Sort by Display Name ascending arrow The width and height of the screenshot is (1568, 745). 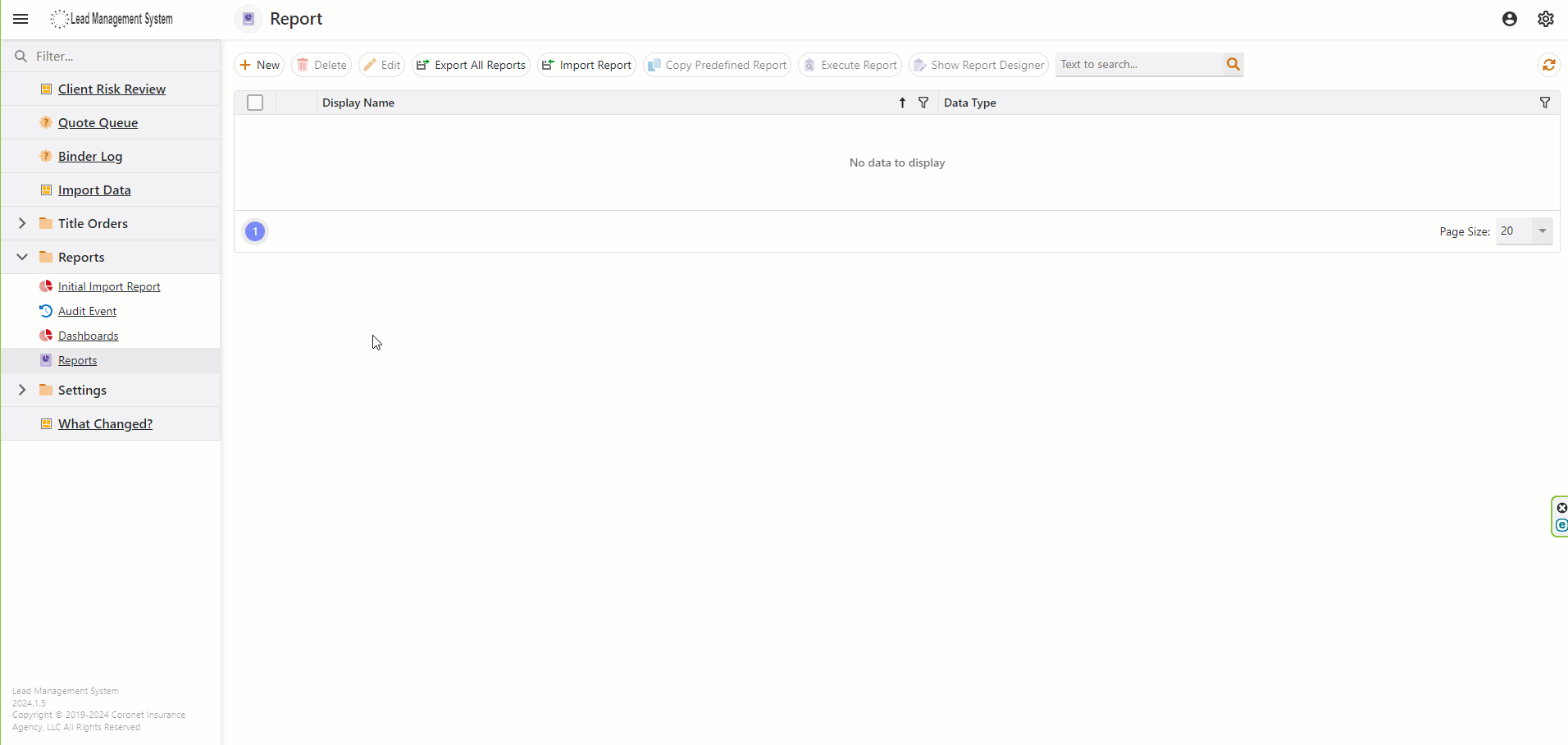click(902, 103)
